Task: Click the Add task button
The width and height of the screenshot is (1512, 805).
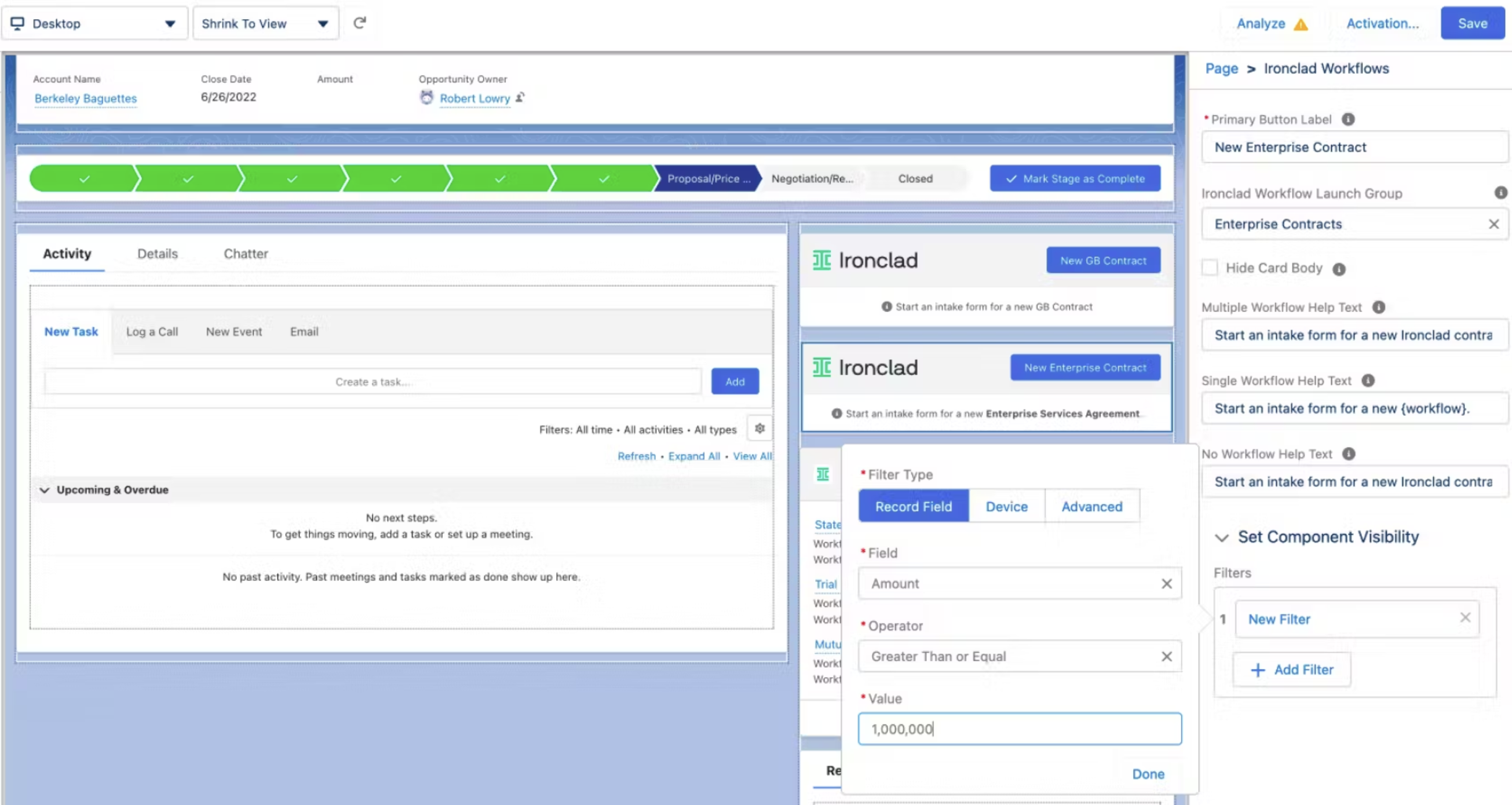Action: pos(735,382)
